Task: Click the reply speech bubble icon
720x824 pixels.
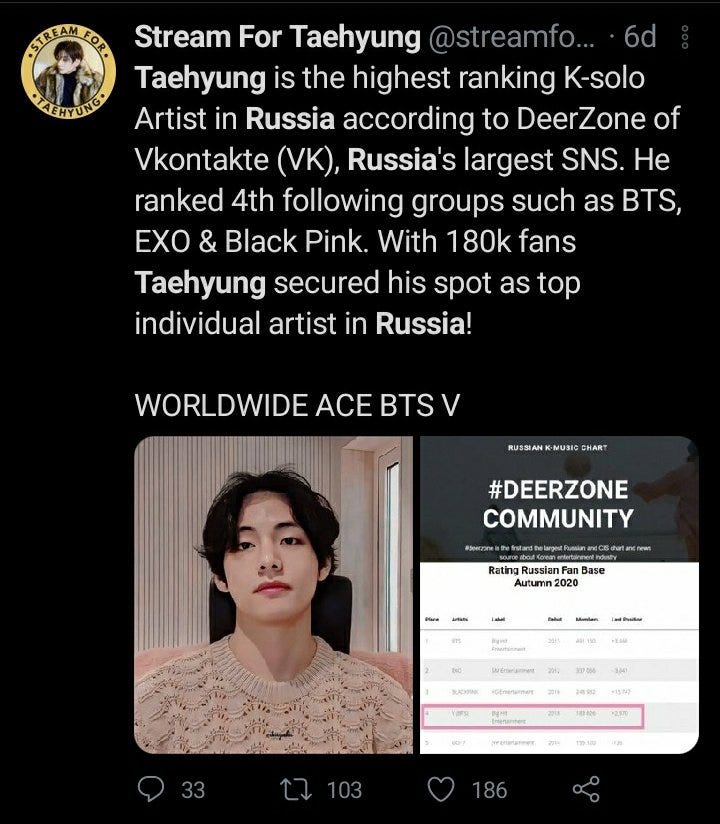Action: tap(151, 789)
